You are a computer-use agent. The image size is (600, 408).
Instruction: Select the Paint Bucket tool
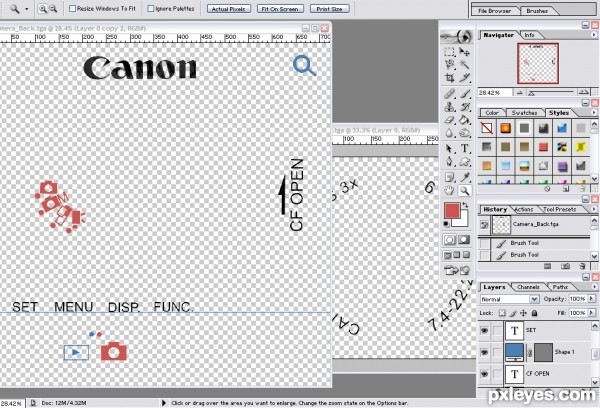[x=464, y=120]
